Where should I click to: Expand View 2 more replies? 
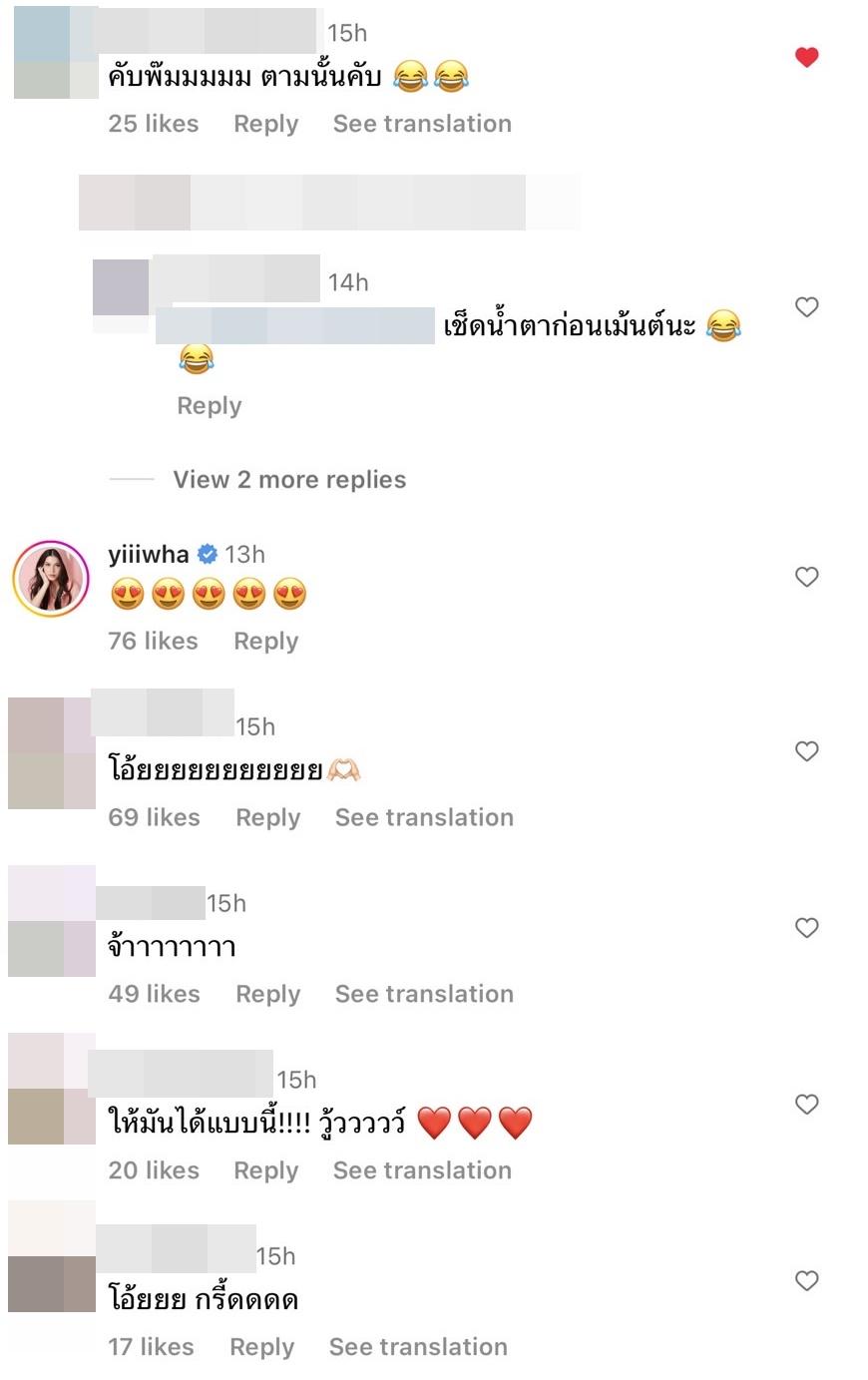pos(289,480)
